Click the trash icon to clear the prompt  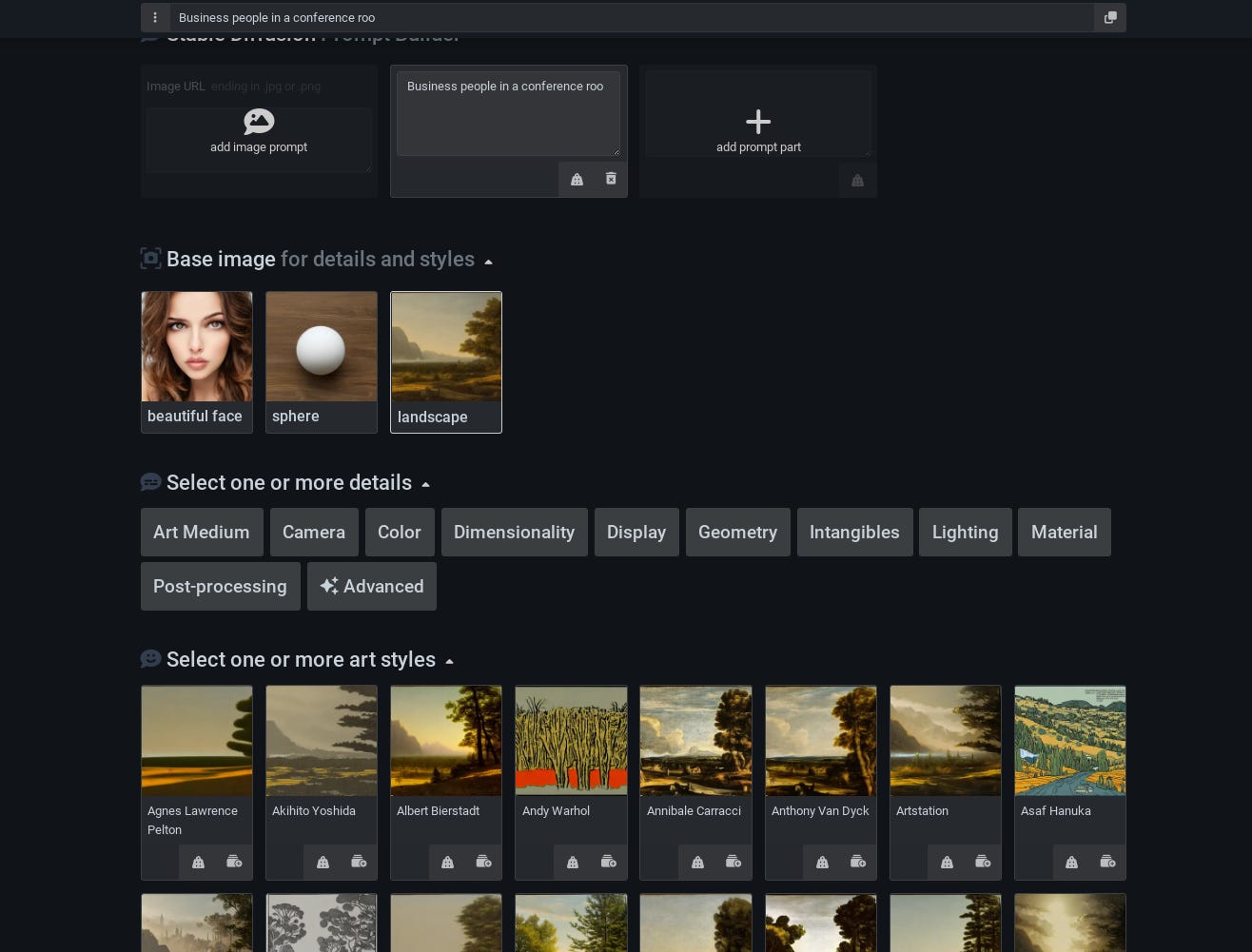point(610,179)
